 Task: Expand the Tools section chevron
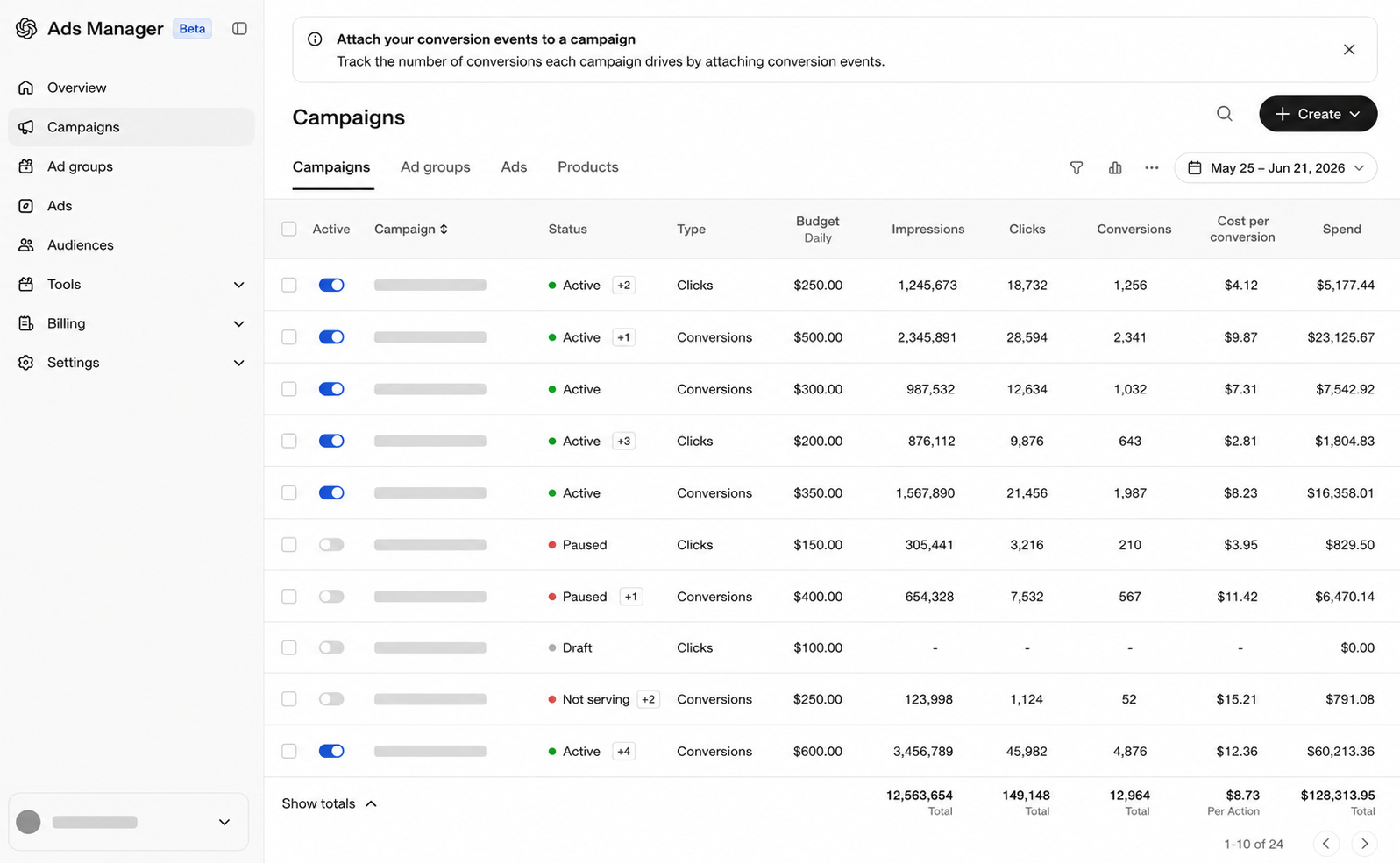pyautogui.click(x=238, y=285)
